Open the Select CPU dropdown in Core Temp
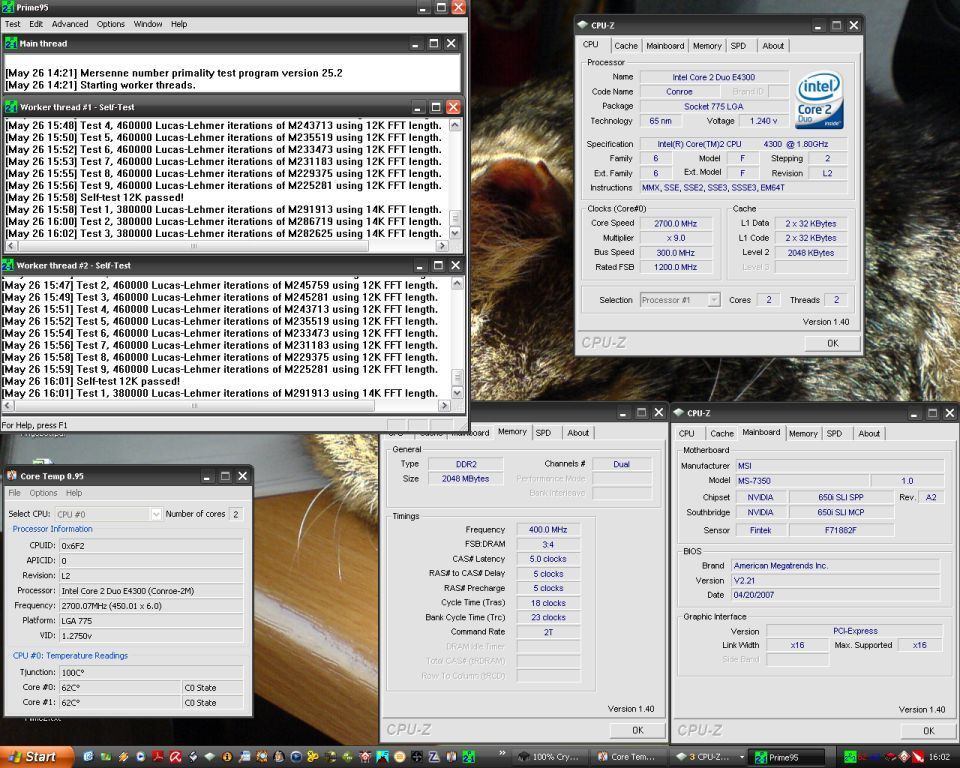Image resolution: width=960 pixels, height=768 pixels. tap(156, 514)
